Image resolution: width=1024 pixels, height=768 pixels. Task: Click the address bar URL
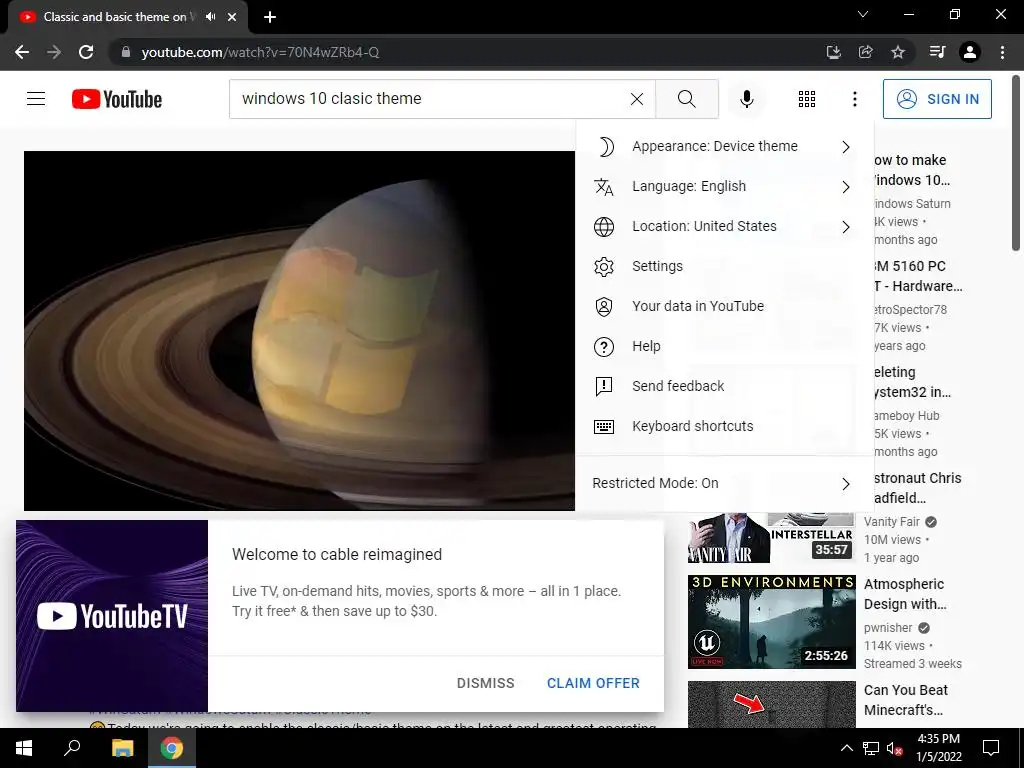click(260, 52)
